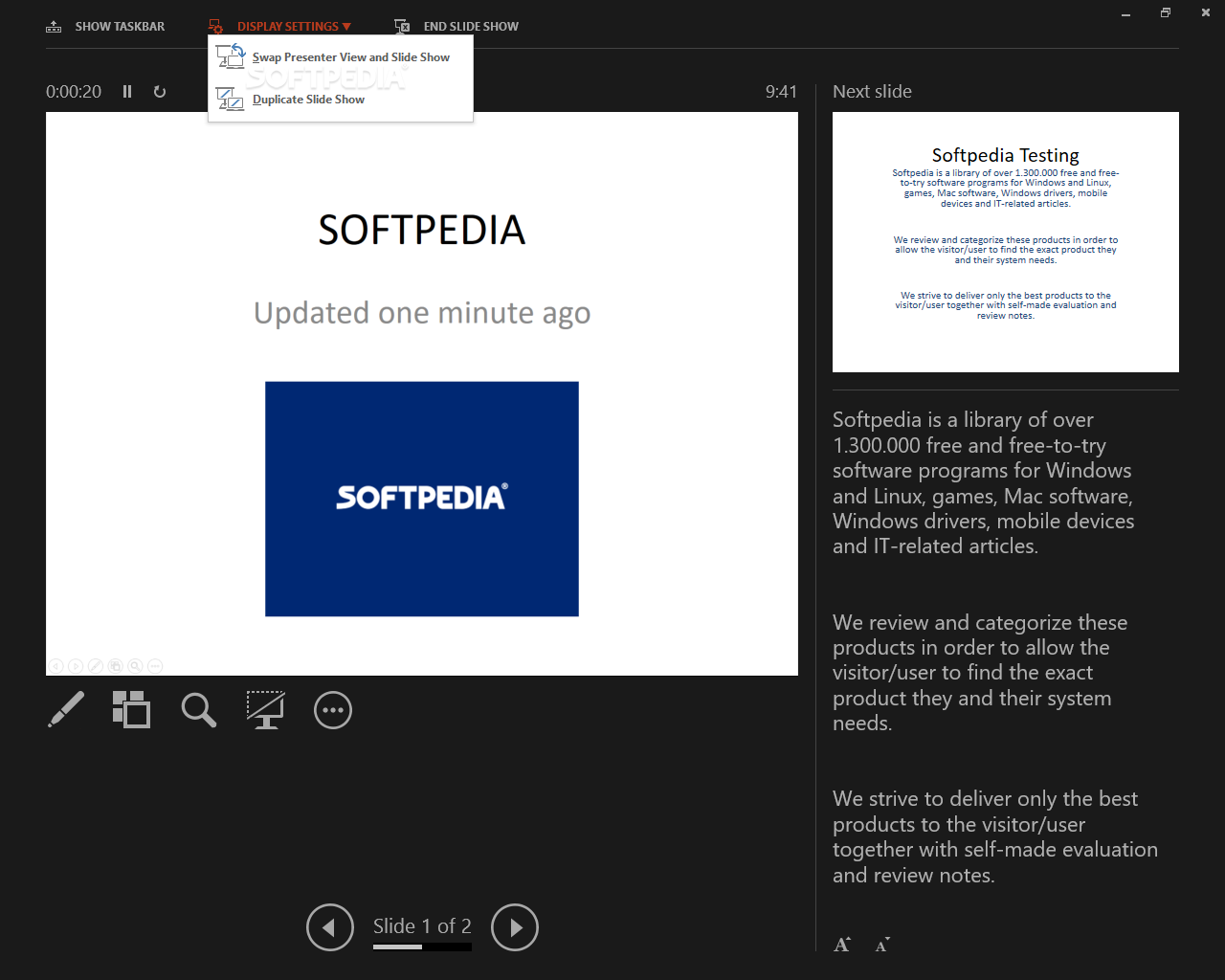Click the Show Taskbar button
Image resolution: width=1225 pixels, height=980 pixels.
pyautogui.click(x=105, y=27)
